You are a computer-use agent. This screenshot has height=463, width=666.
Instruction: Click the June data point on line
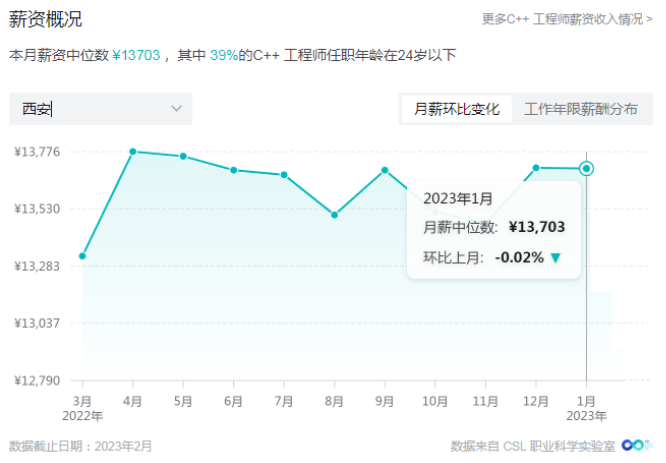(233, 170)
